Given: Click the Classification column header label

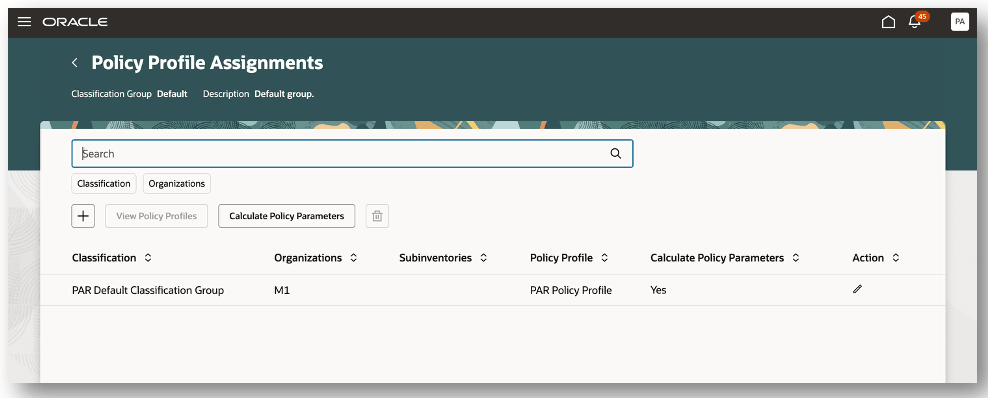Looking at the screenshot, I should pos(104,258).
